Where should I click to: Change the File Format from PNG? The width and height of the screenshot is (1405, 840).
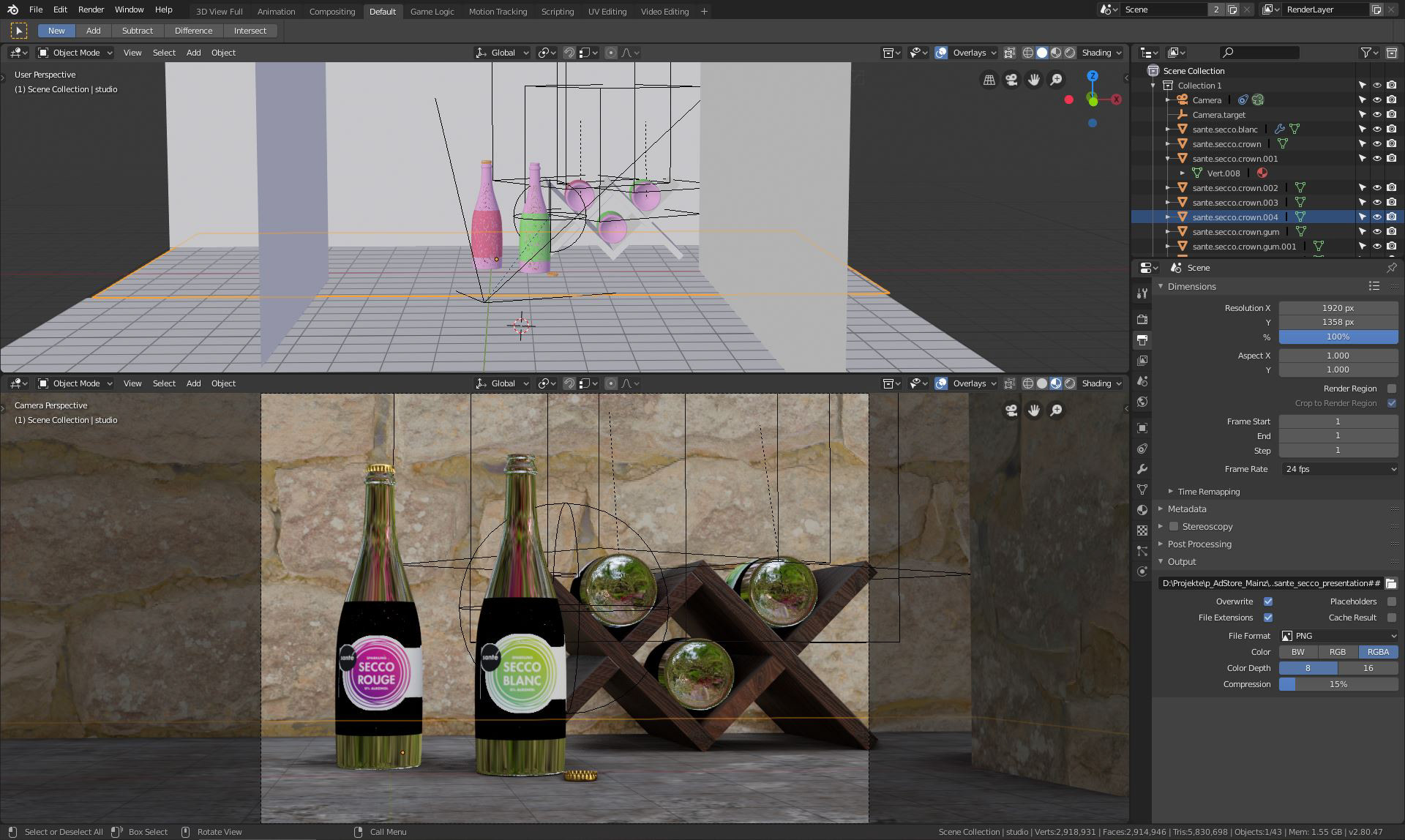click(1339, 635)
